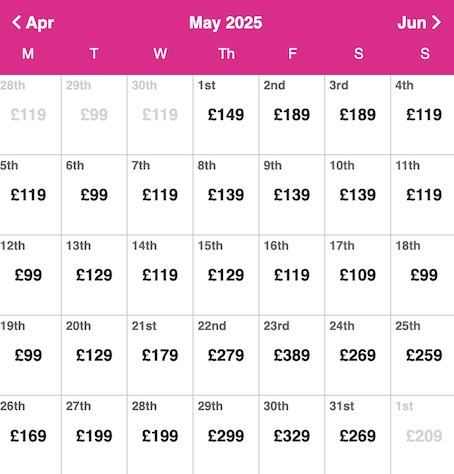Click greyed June 1st at £209
This screenshot has height=474, width=454.
click(423, 435)
